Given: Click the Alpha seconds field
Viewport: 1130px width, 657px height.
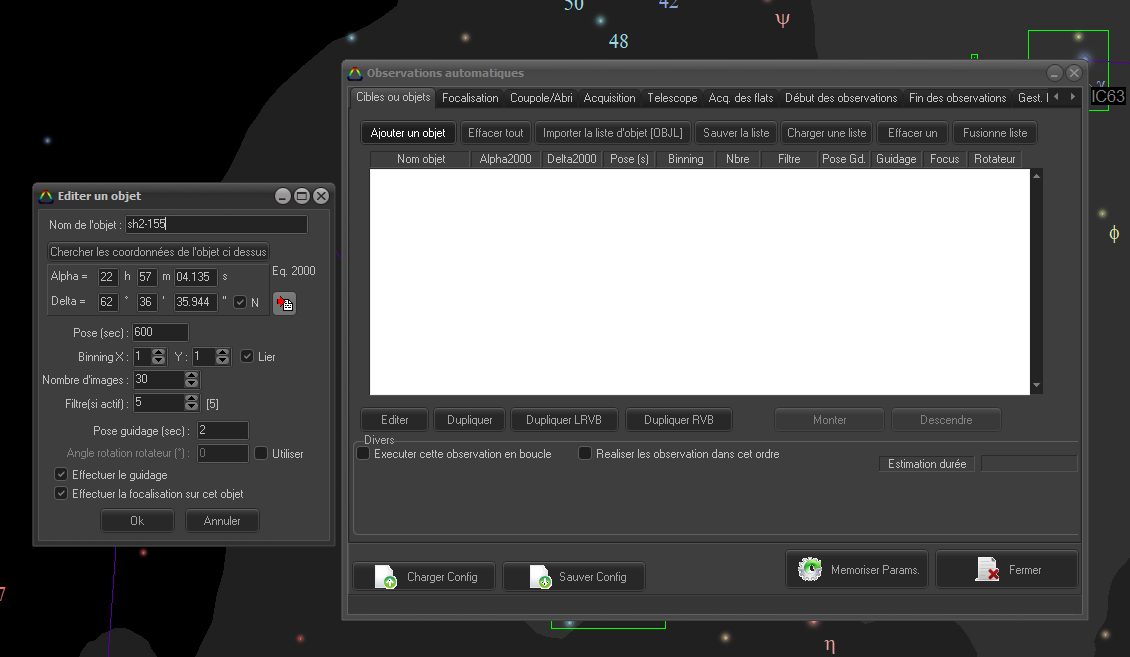Looking at the screenshot, I should tap(195, 277).
